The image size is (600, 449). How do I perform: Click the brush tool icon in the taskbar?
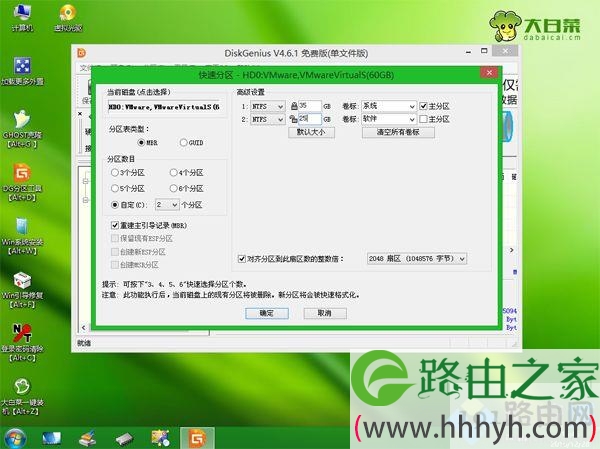coord(87,438)
